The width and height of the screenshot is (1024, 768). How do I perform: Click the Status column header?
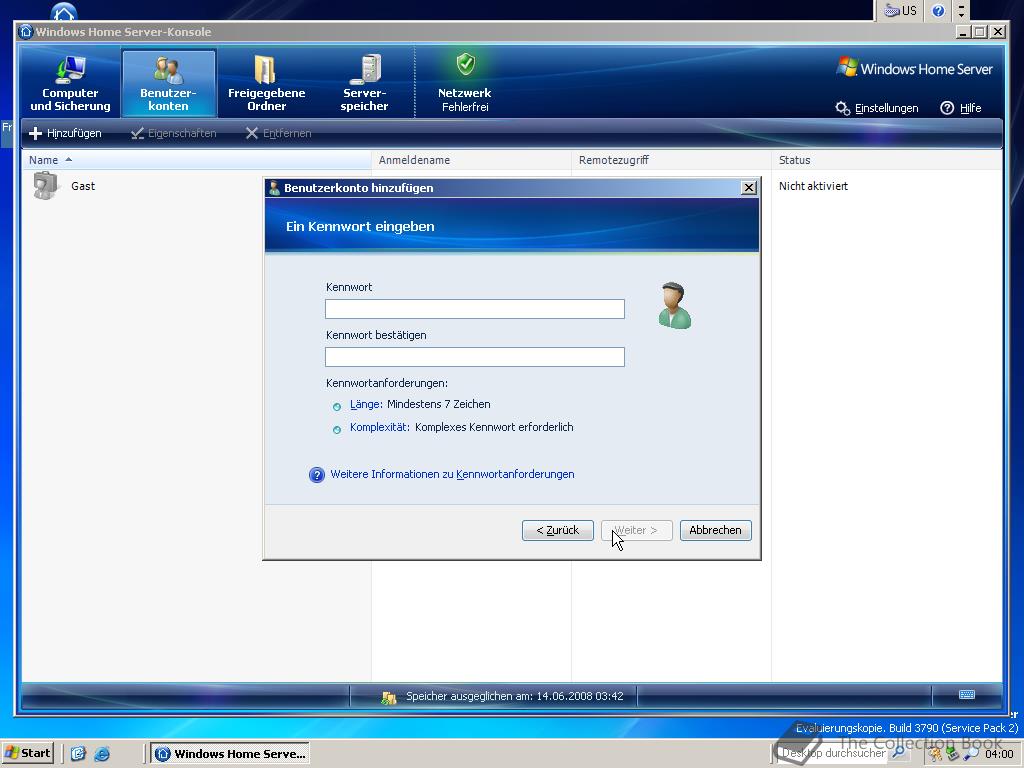point(887,160)
